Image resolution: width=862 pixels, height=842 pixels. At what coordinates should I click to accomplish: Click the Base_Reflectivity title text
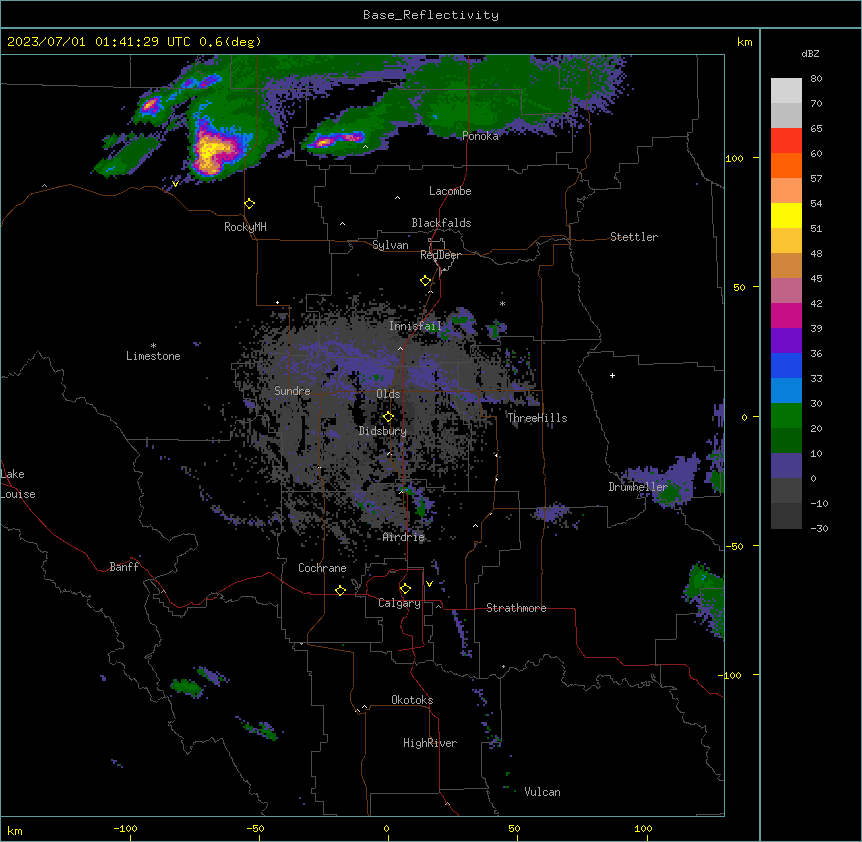click(x=431, y=15)
